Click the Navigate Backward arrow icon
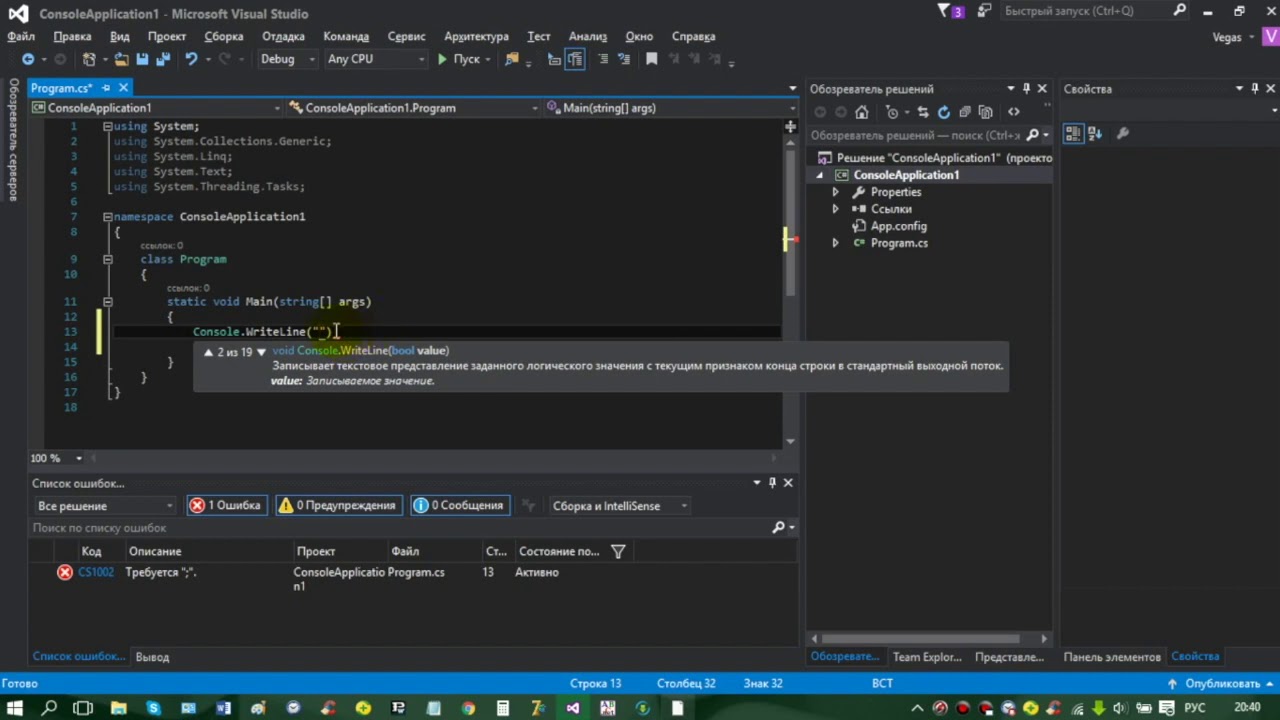1280x720 pixels. pos(28,59)
